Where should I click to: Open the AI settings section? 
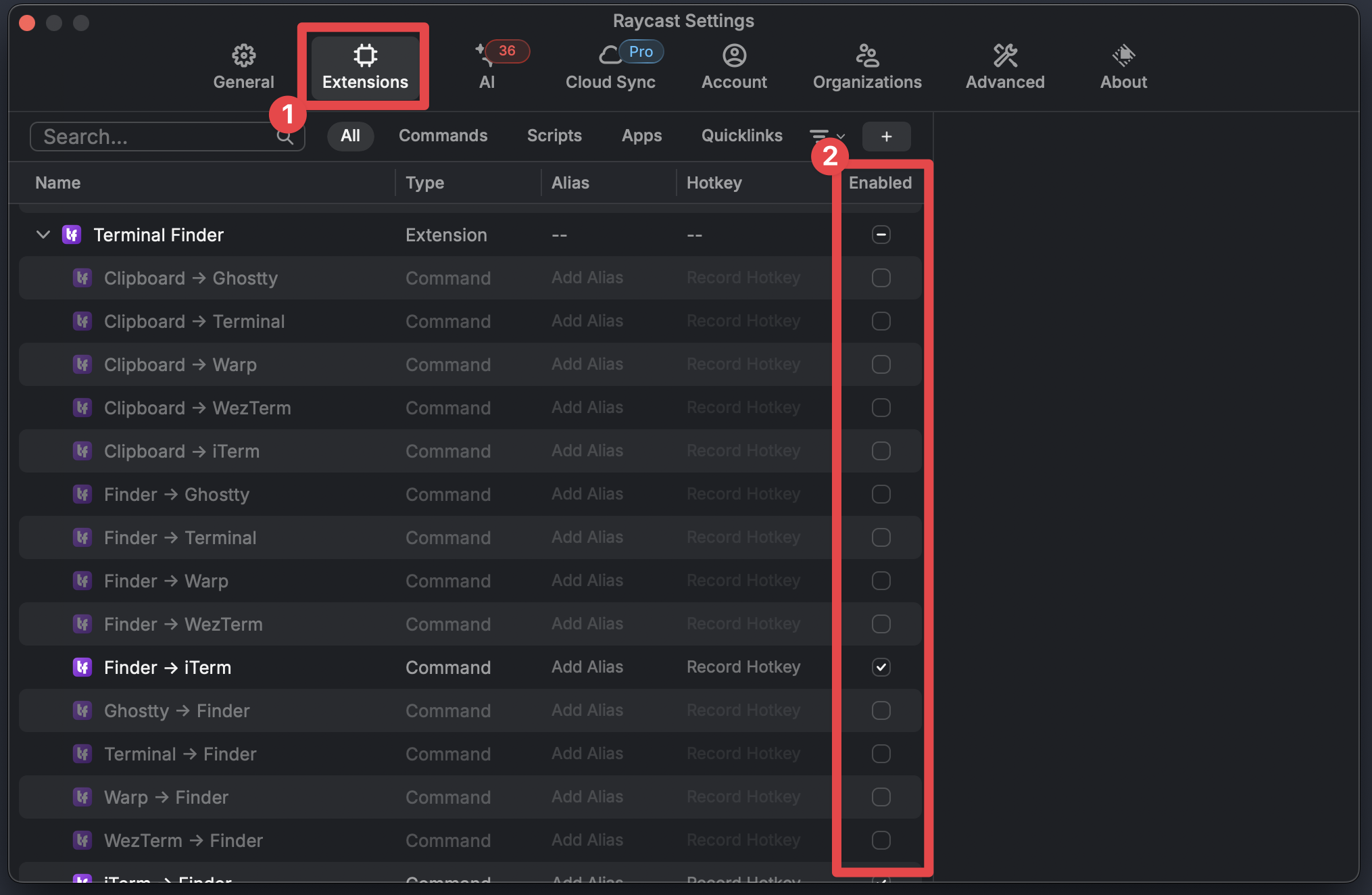488,66
